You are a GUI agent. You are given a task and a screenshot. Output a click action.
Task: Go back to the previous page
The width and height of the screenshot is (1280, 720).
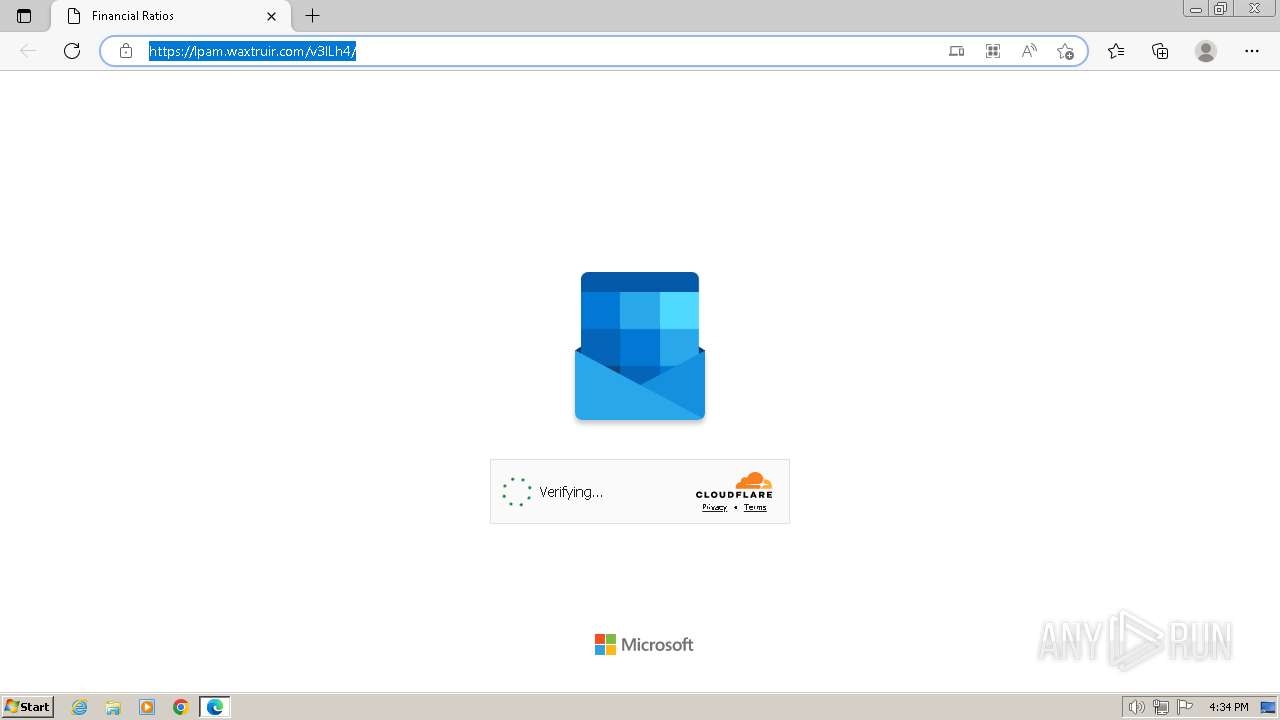coord(28,51)
